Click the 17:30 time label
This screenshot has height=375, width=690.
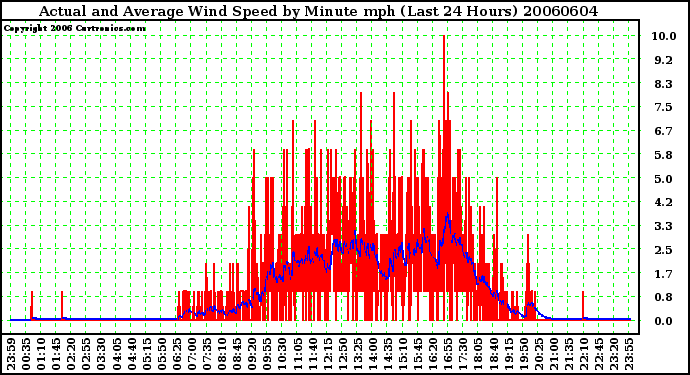(462, 354)
